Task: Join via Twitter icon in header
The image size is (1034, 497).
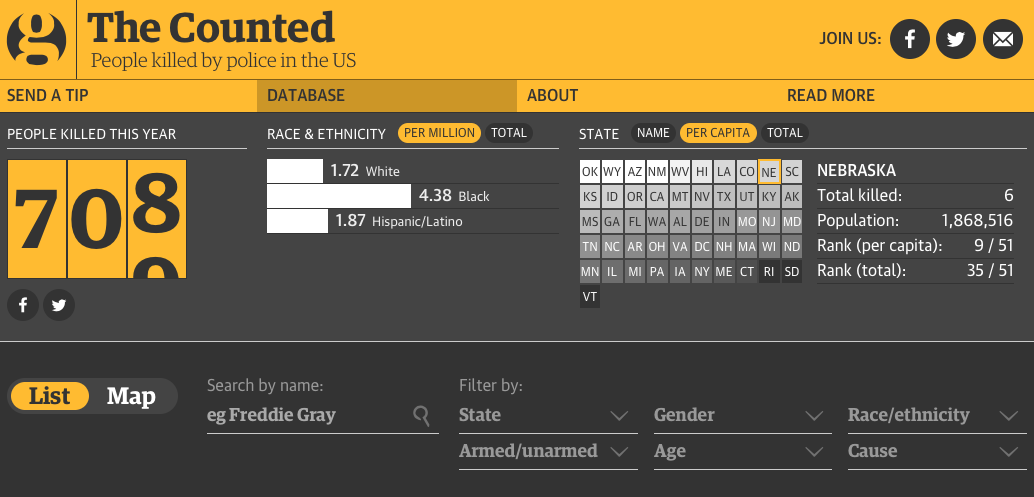Action: coord(956,40)
